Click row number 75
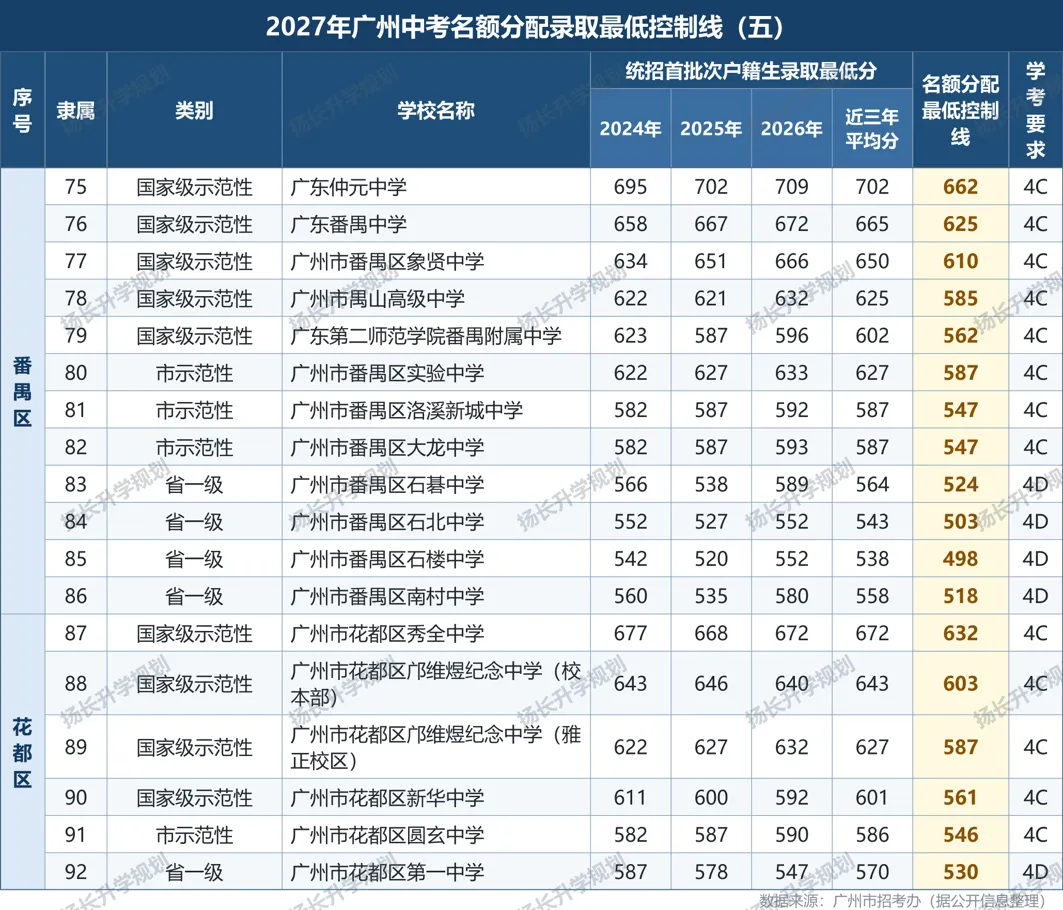The image size is (1063, 910). click(x=75, y=187)
